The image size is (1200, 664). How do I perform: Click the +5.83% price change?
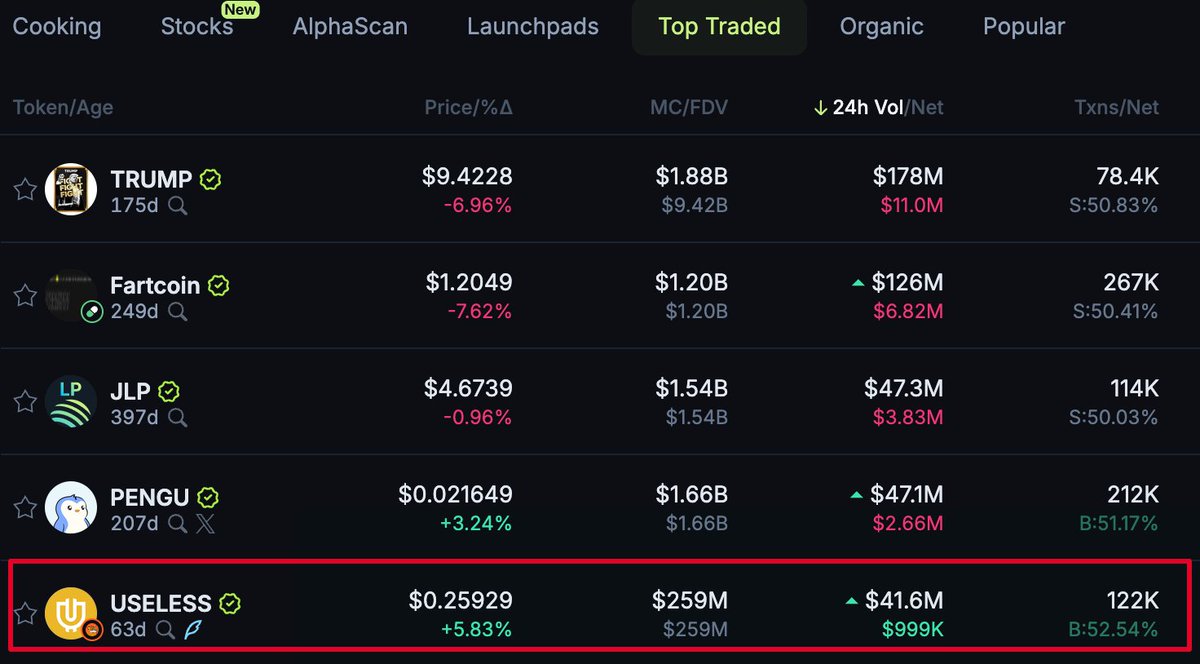tap(478, 630)
